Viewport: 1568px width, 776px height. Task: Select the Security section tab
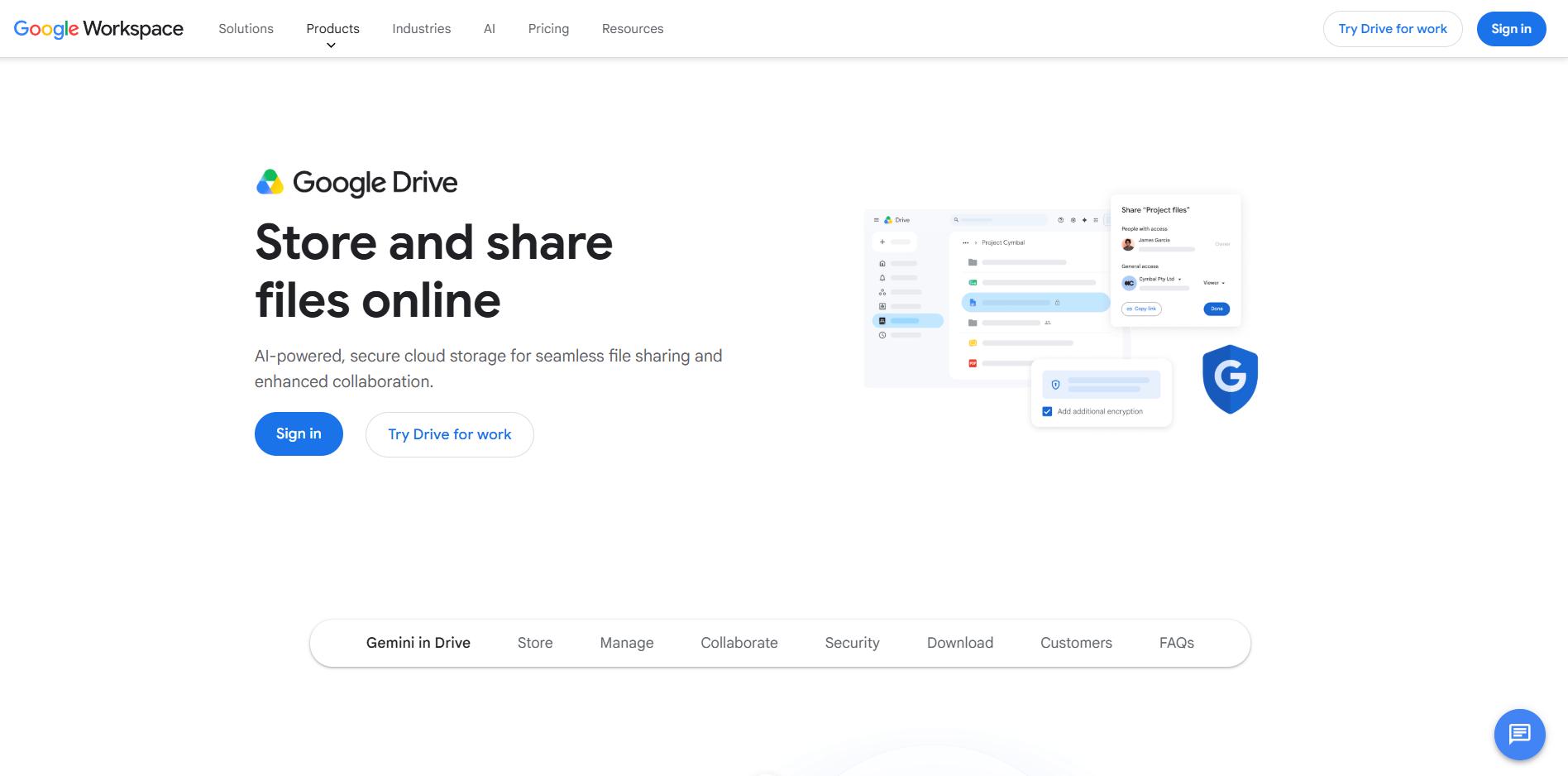pyautogui.click(x=852, y=643)
